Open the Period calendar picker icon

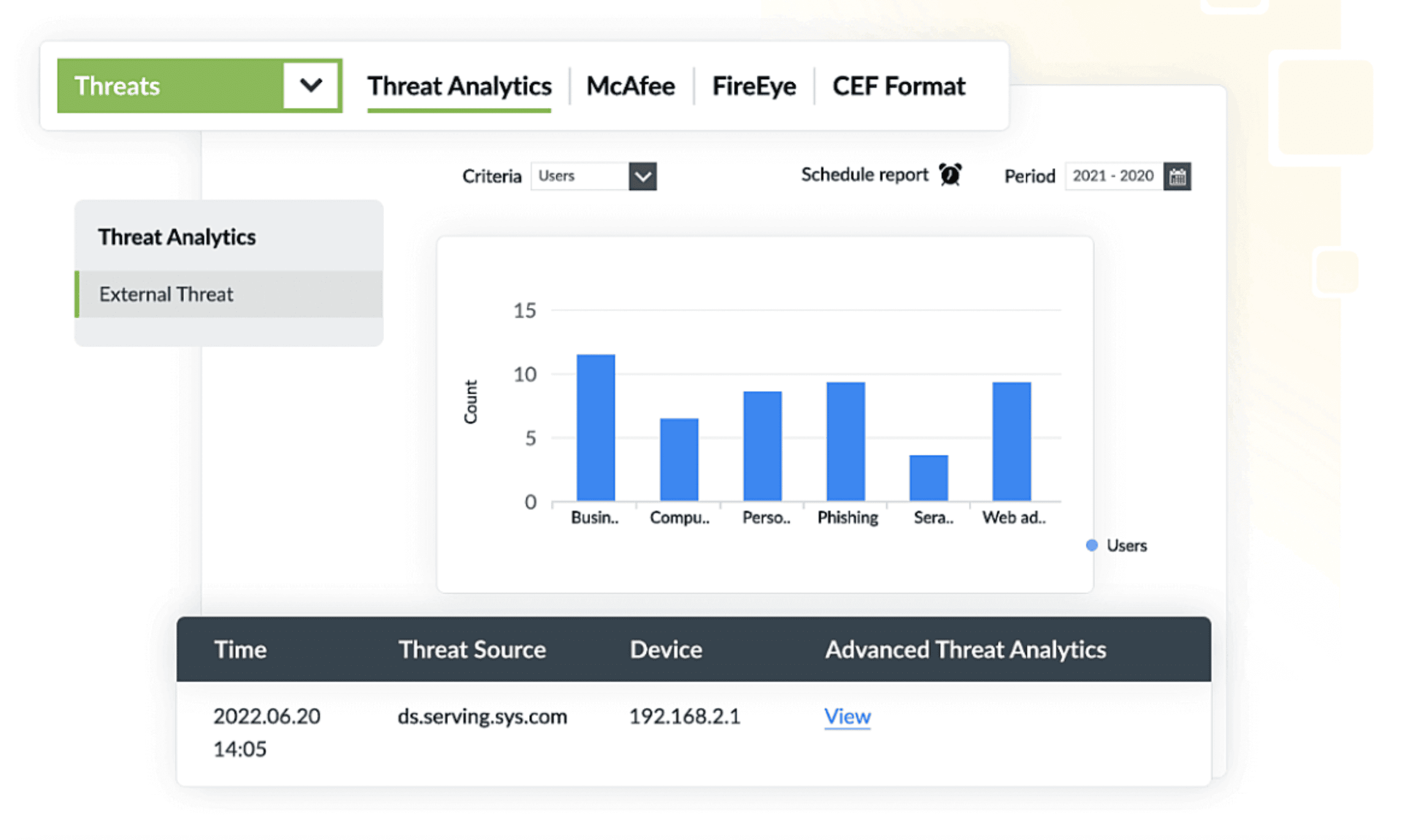[x=1176, y=177]
